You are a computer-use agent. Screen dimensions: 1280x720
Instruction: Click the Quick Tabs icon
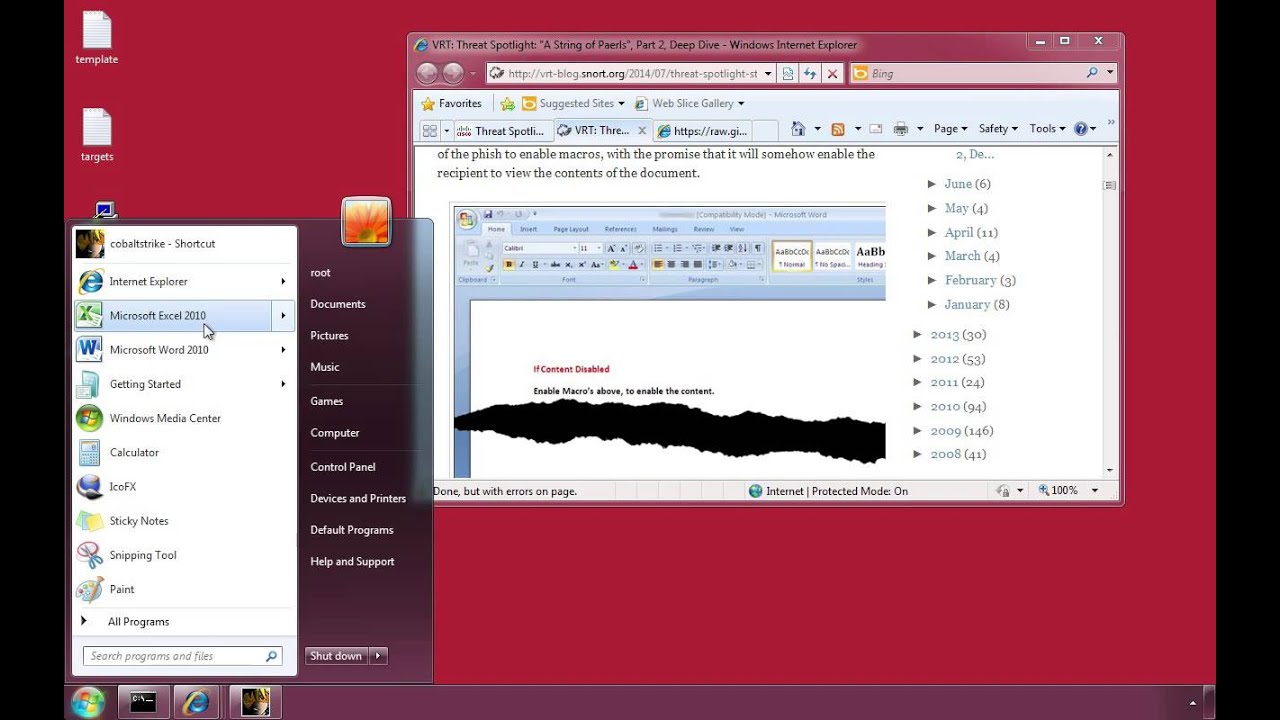pyautogui.click(x=430, y=130)
